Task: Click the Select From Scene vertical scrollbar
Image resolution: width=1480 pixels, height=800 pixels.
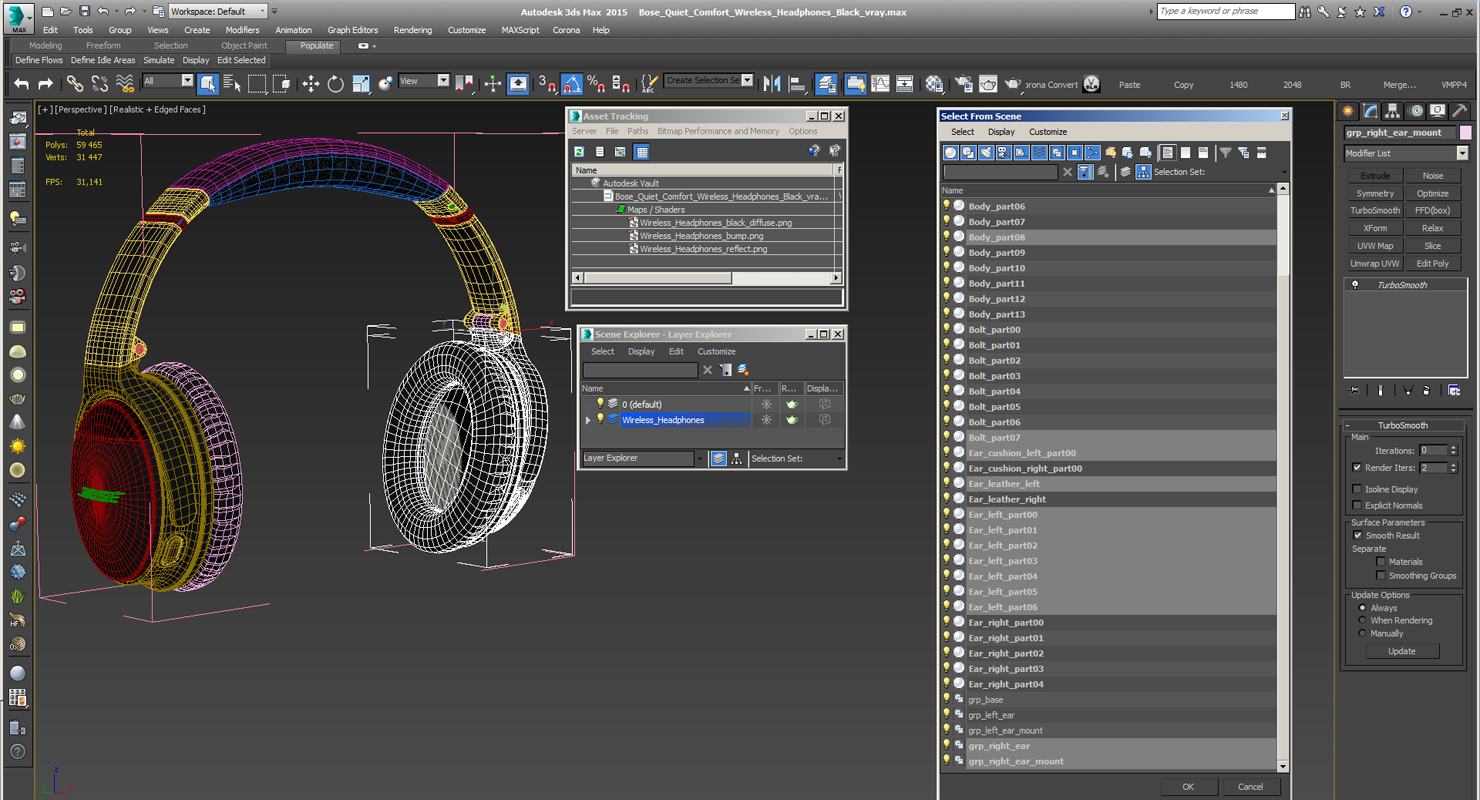Action: (1284, 480)
